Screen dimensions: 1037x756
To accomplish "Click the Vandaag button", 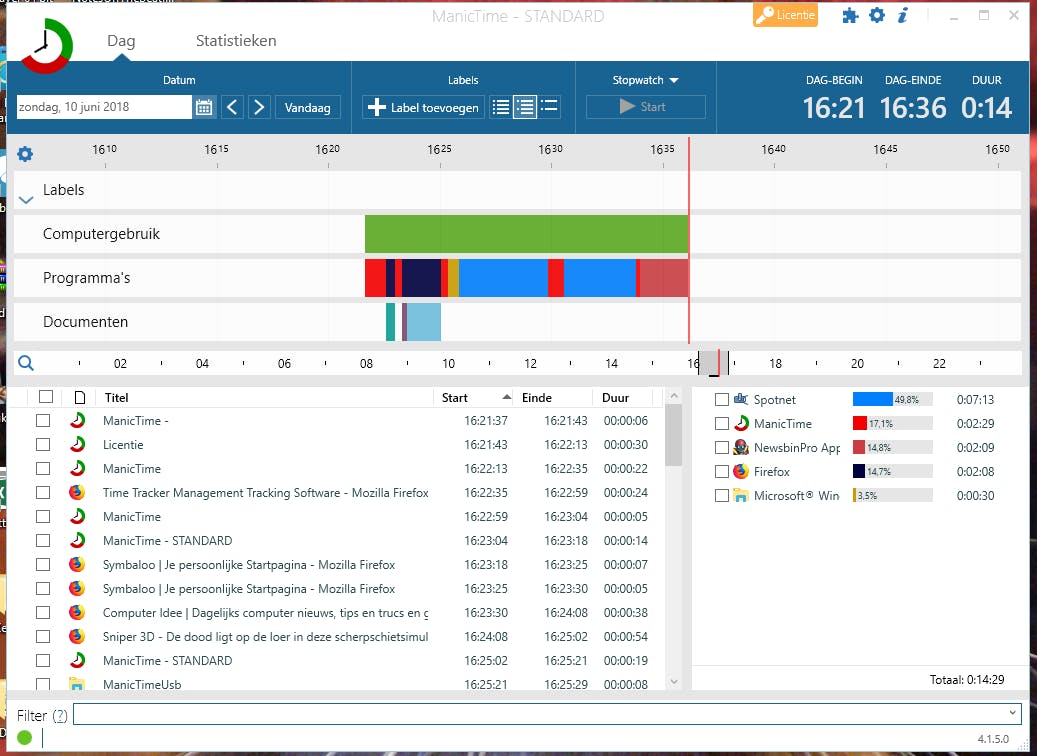I will 308,107.
